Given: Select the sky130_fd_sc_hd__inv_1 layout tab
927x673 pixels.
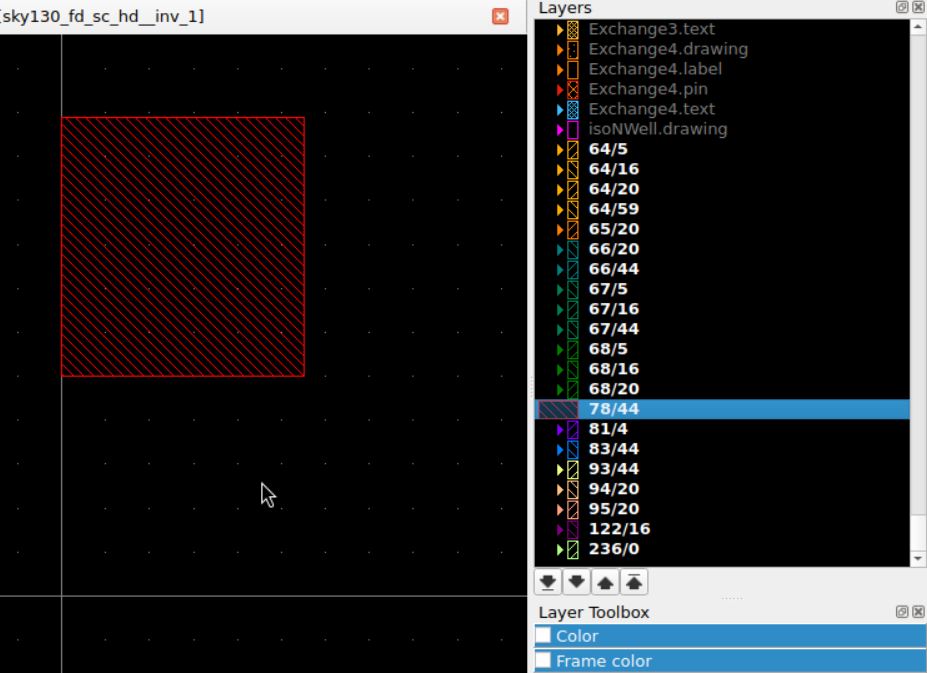Looking at the screenshot, I should 102,16.
